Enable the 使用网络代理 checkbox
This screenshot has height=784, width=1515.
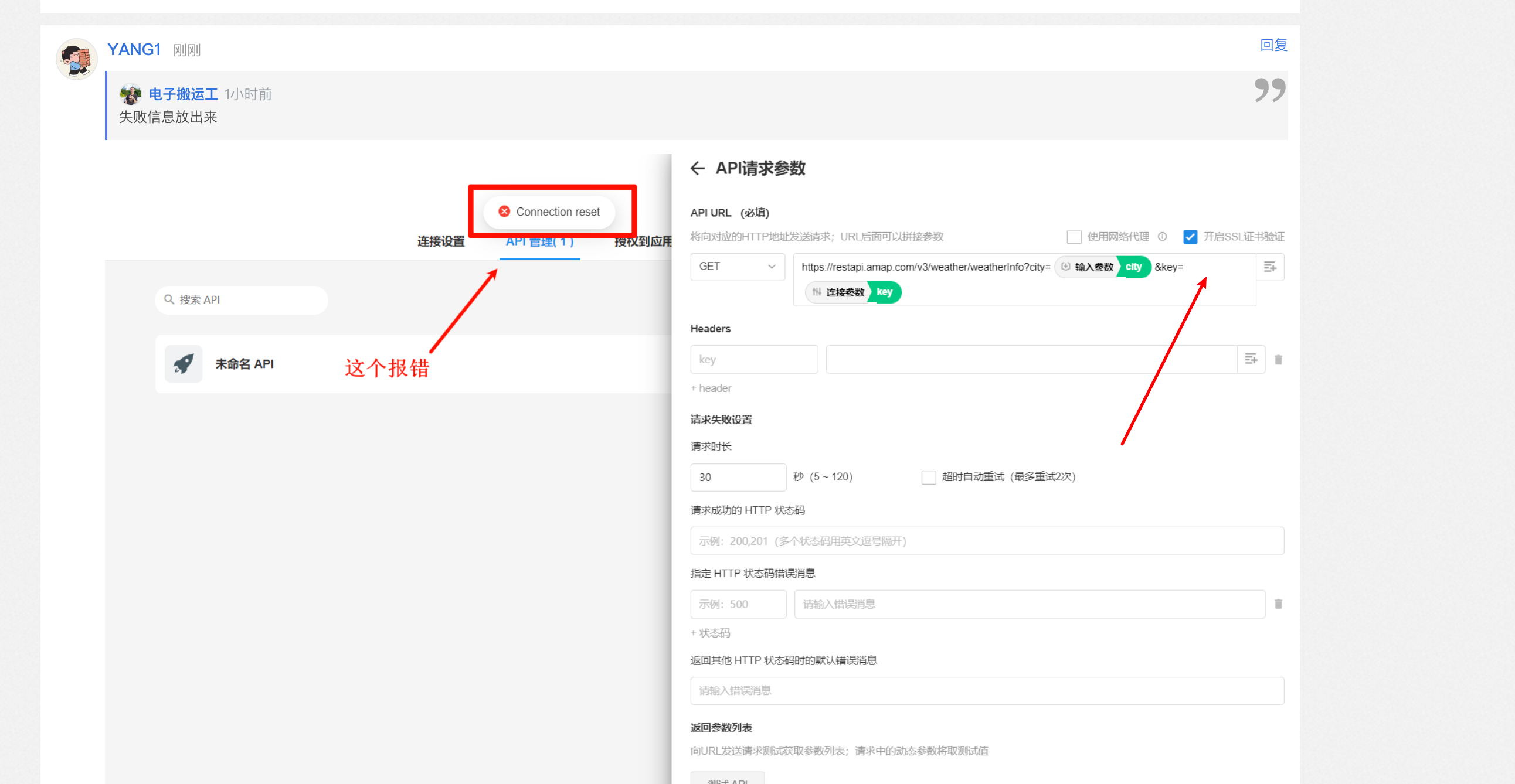(x=1074, y=237)
